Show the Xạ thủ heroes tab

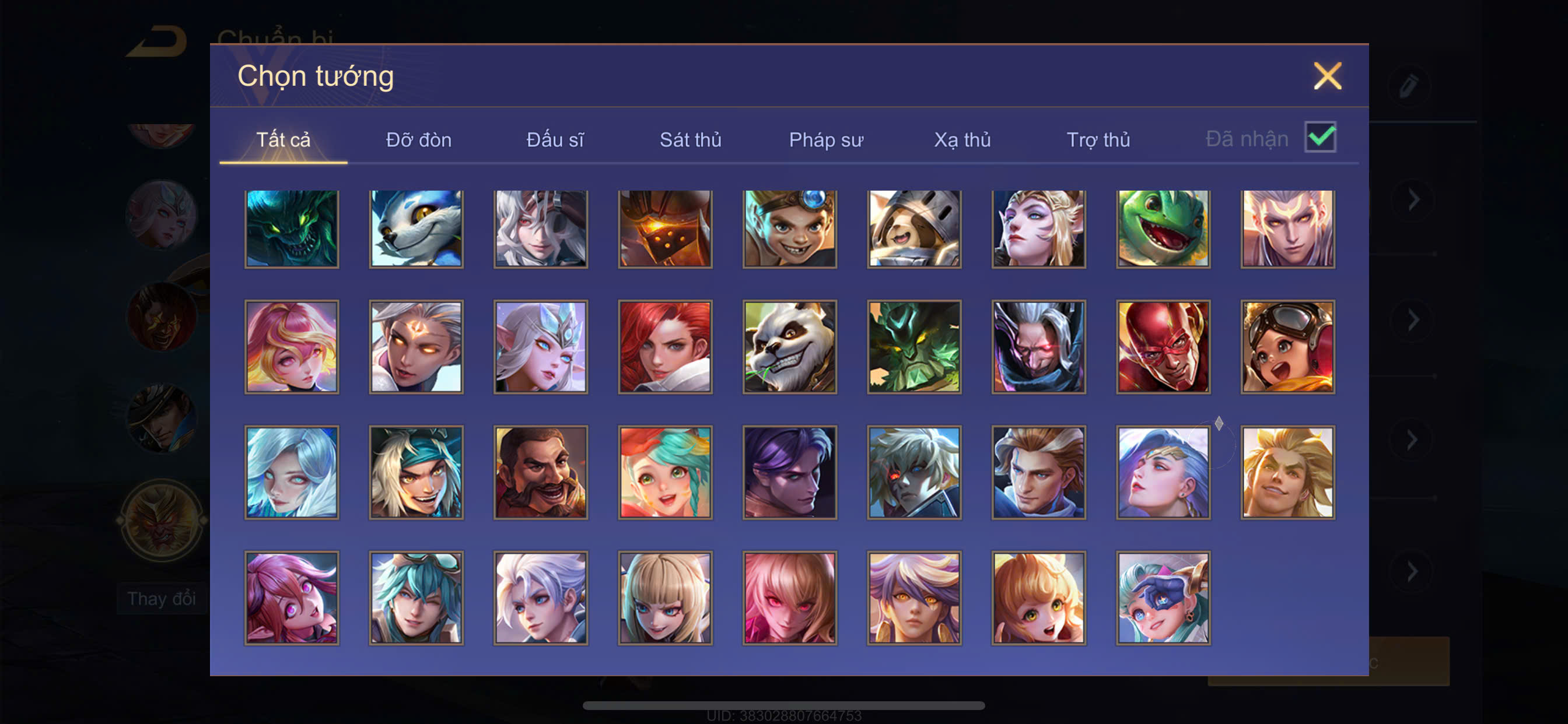coord(963,140)
